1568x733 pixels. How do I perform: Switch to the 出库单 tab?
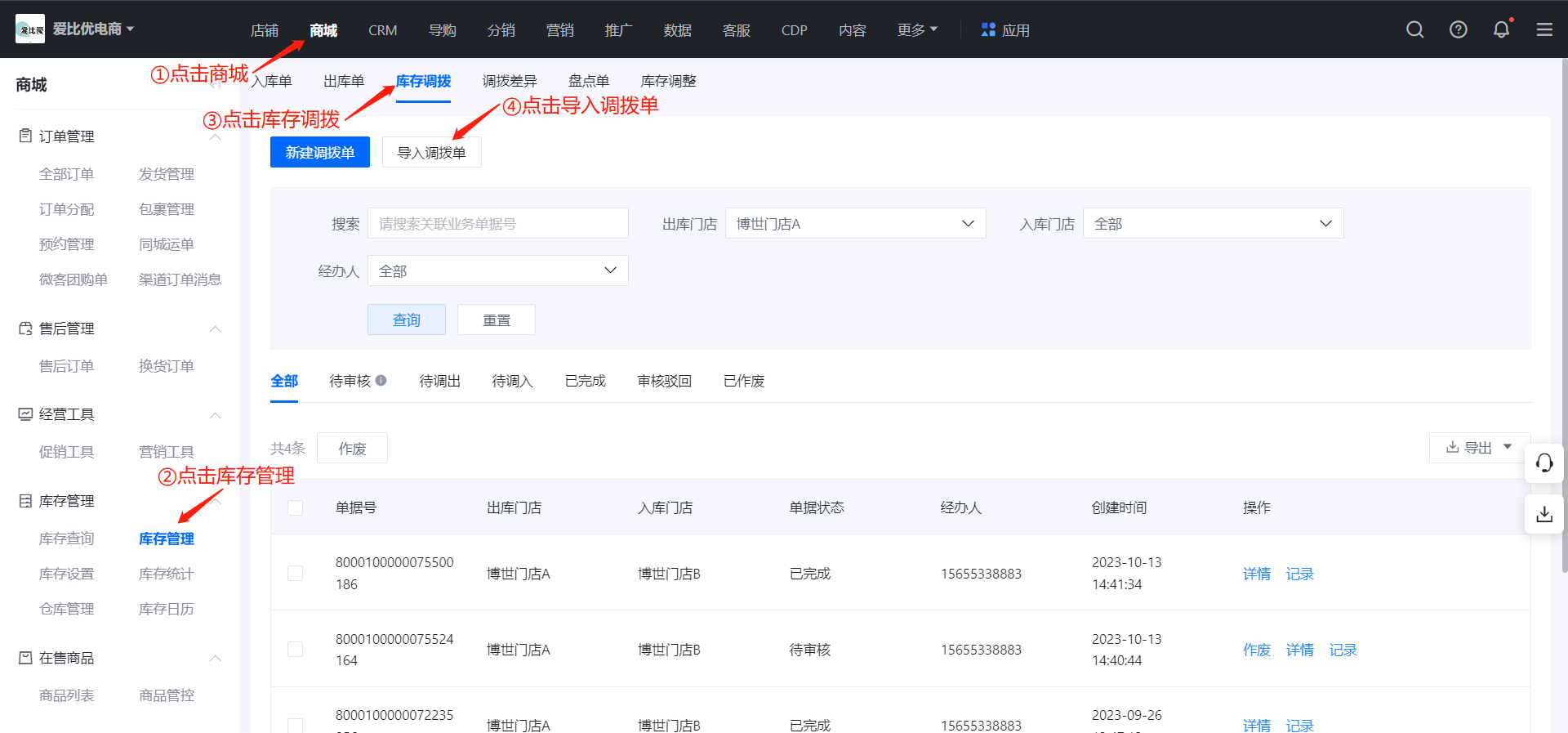(344, 81)
